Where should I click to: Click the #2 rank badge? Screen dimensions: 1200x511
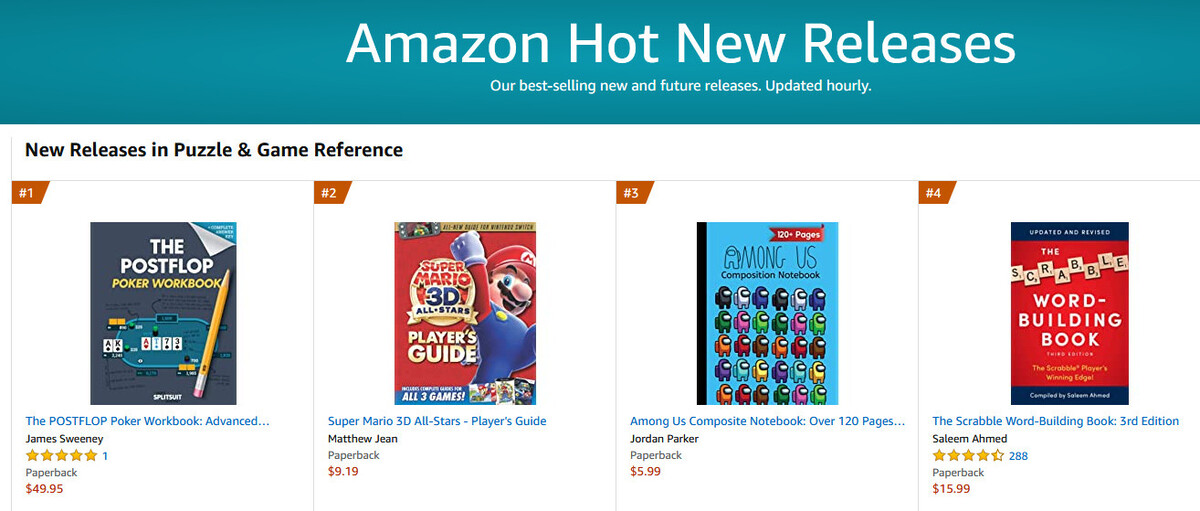pos(329,193)
